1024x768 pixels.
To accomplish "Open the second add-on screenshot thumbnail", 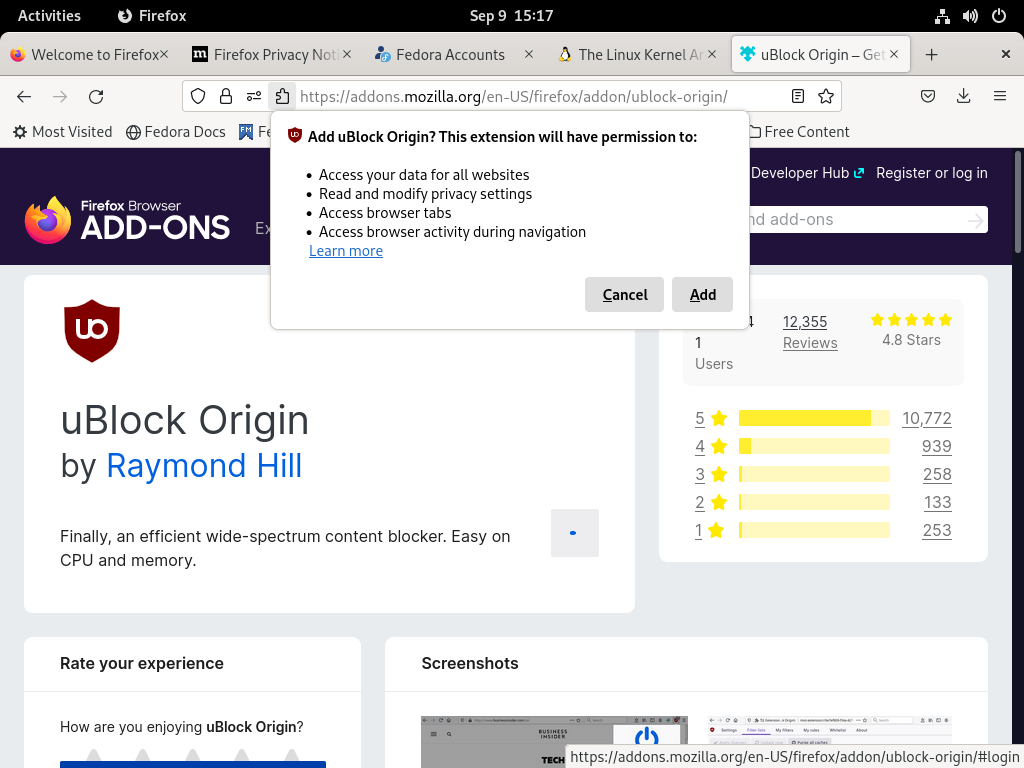I will pyautogui.click(x=831, y=731).
